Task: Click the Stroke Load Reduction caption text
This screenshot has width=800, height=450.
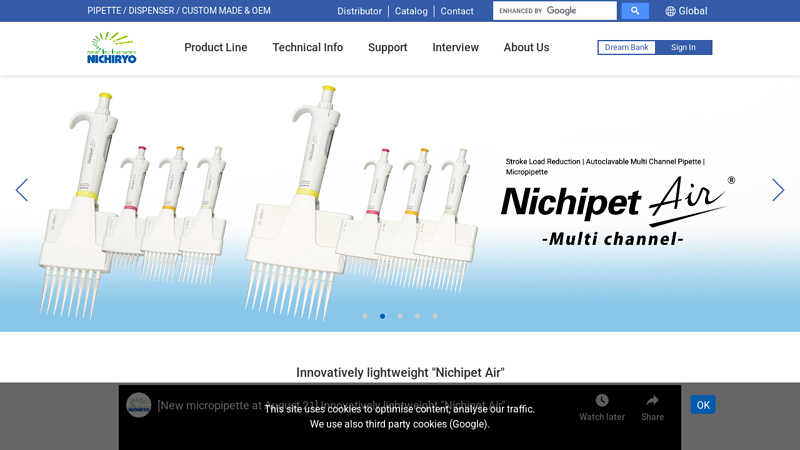Action: (x=605, y=166)
